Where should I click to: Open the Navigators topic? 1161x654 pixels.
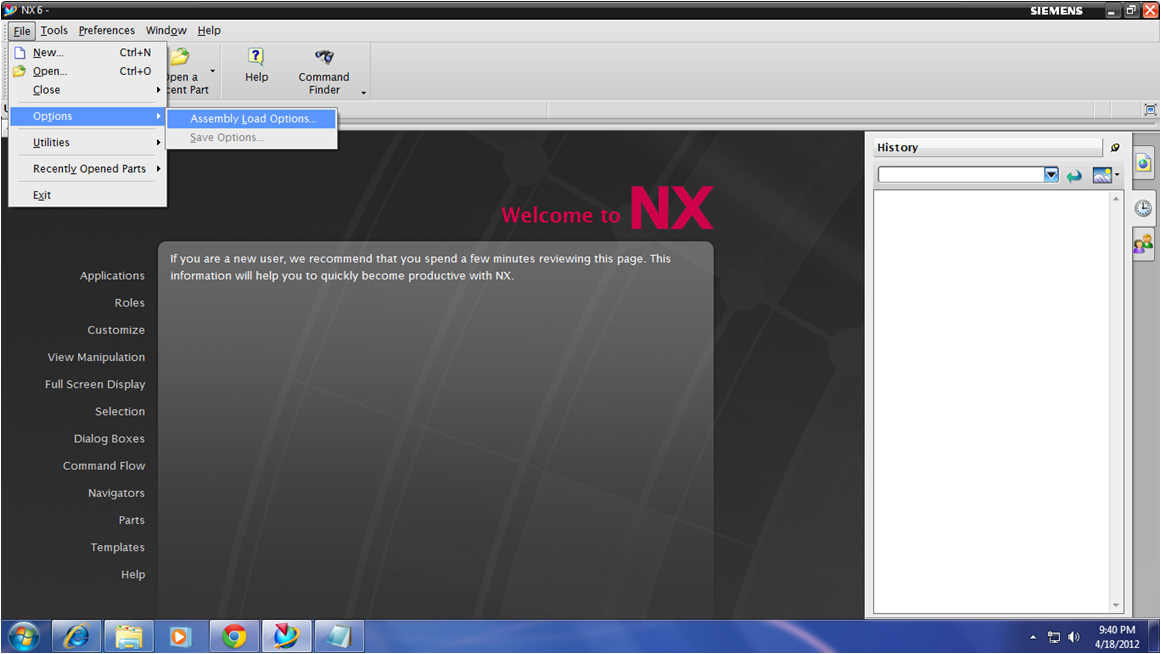pyautogui.click(x=116, y=493)
